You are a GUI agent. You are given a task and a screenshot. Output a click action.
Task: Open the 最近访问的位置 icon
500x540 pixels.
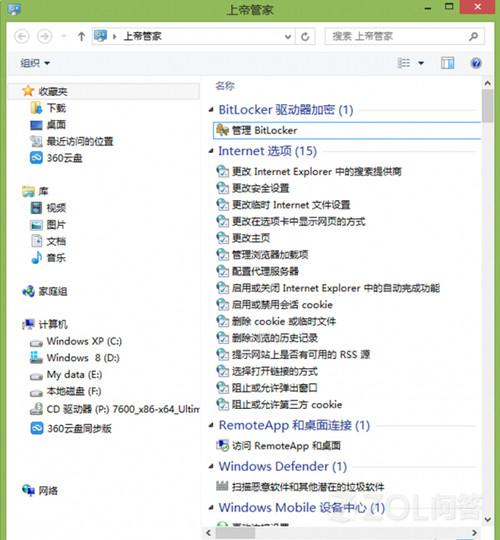(x=37, y=141)
